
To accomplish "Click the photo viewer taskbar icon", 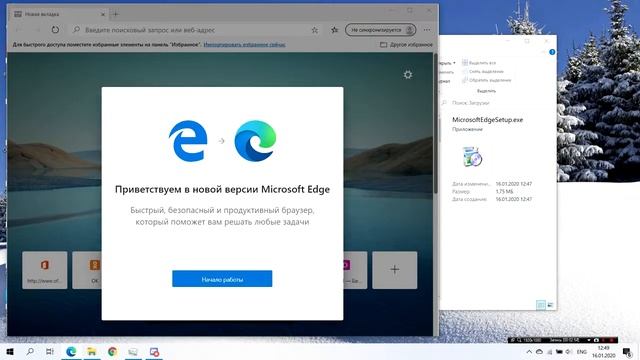I will click(133, 351).
